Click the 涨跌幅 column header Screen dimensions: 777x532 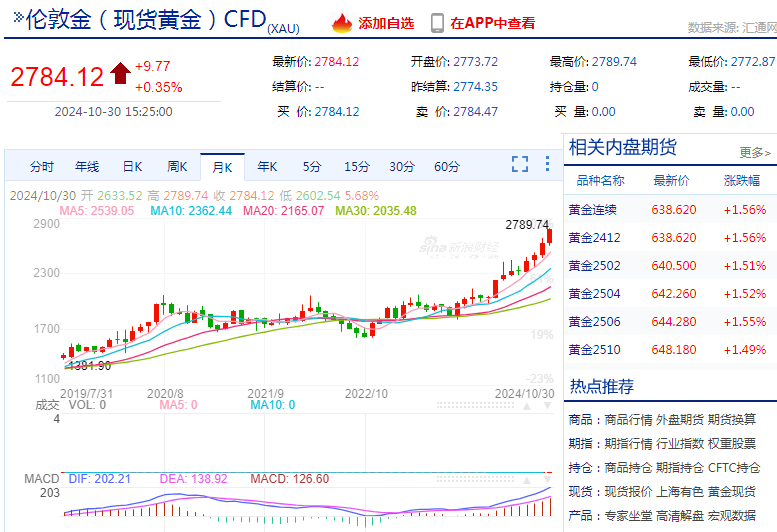pos(742,180)
